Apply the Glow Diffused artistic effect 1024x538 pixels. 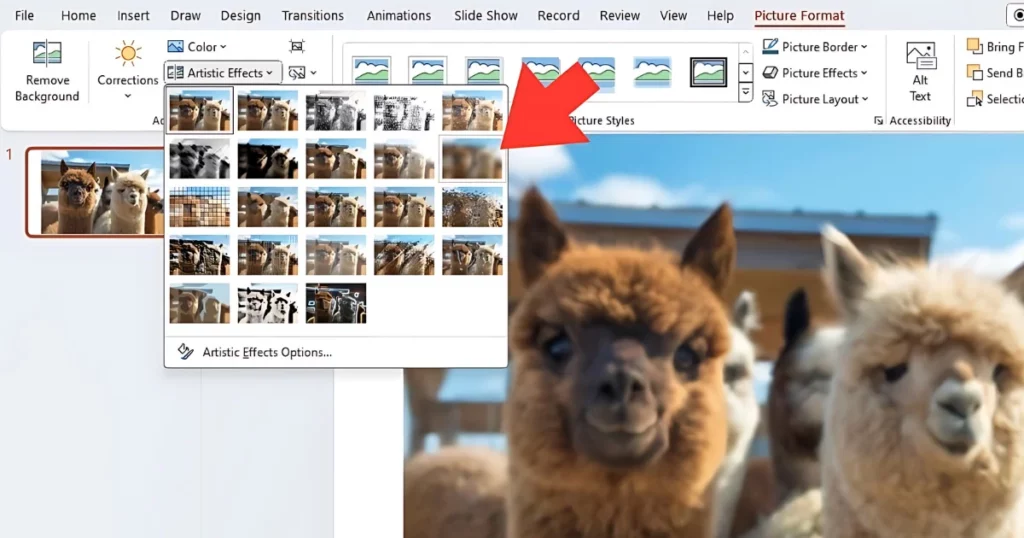click(404, 159)
